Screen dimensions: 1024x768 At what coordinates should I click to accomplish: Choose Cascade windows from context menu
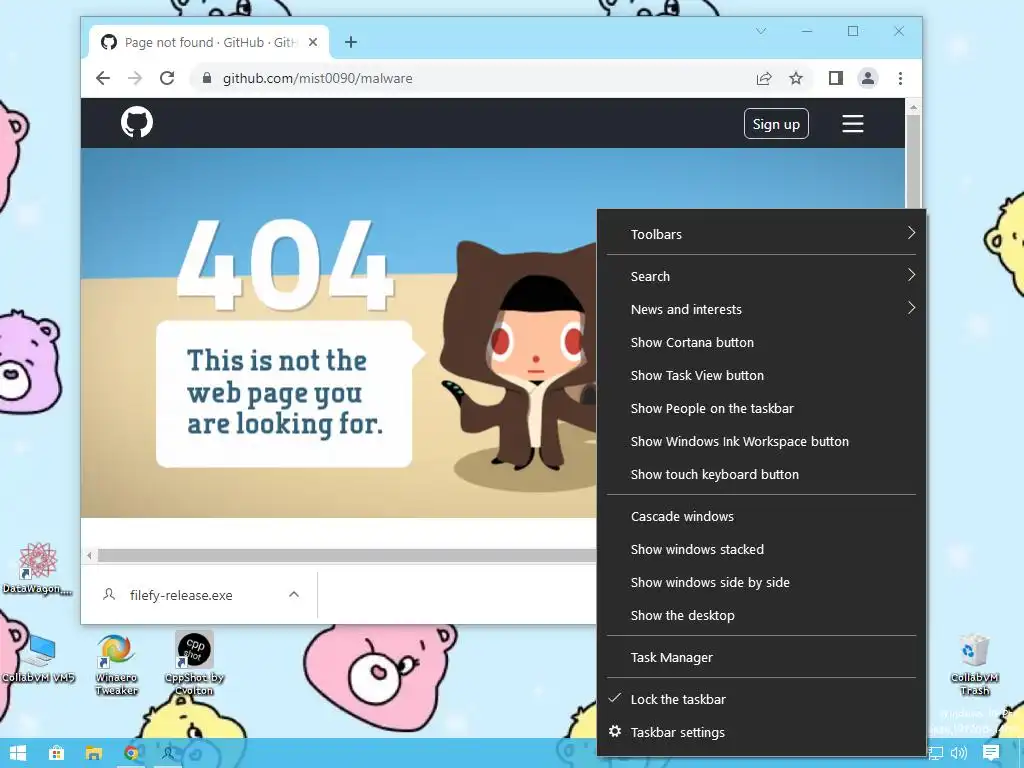pyautogui.click(x=761, y=517)
